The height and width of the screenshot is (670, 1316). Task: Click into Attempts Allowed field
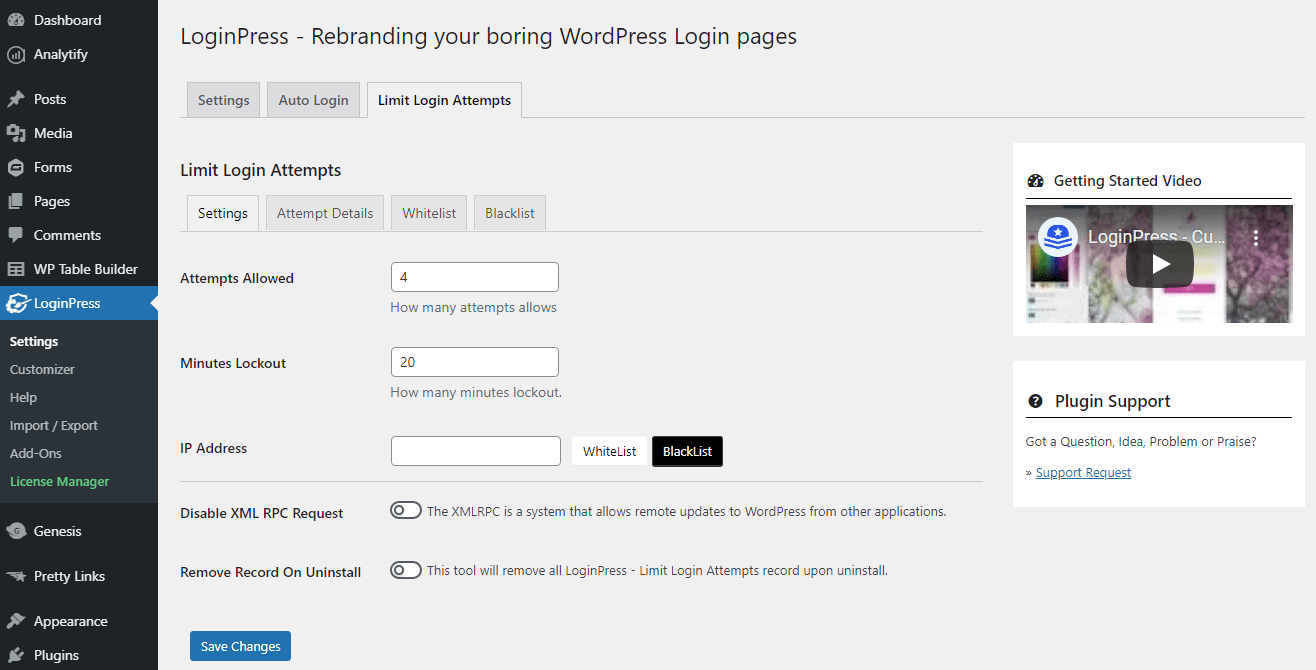click(475, 277)
